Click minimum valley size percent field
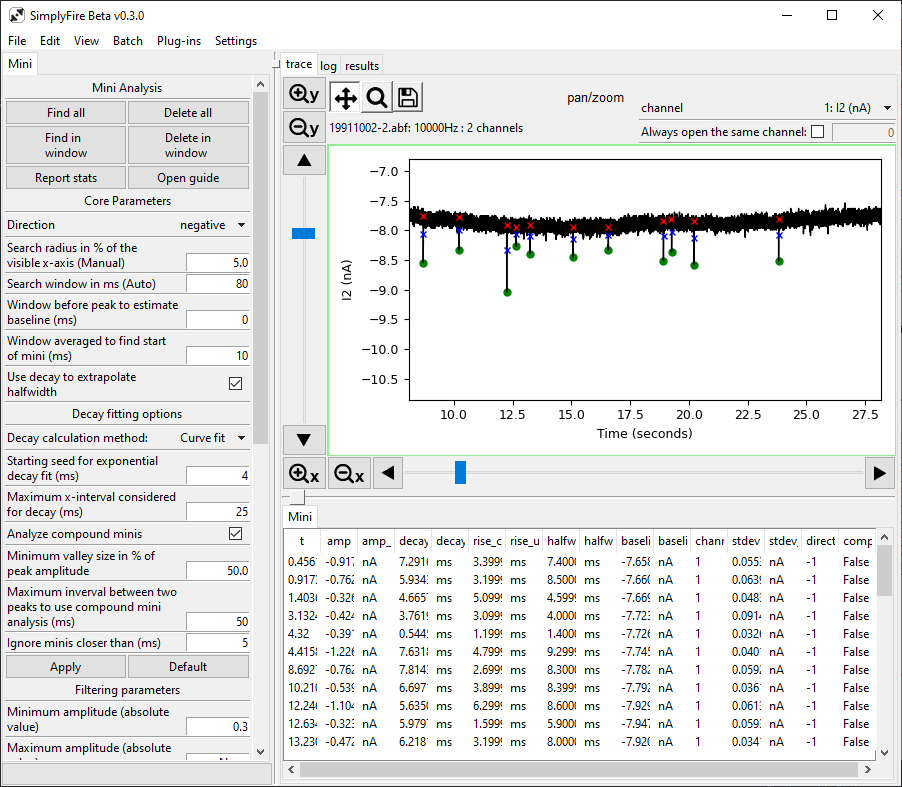The width and height of the screenshot is (902, 787). pos(217,571)
